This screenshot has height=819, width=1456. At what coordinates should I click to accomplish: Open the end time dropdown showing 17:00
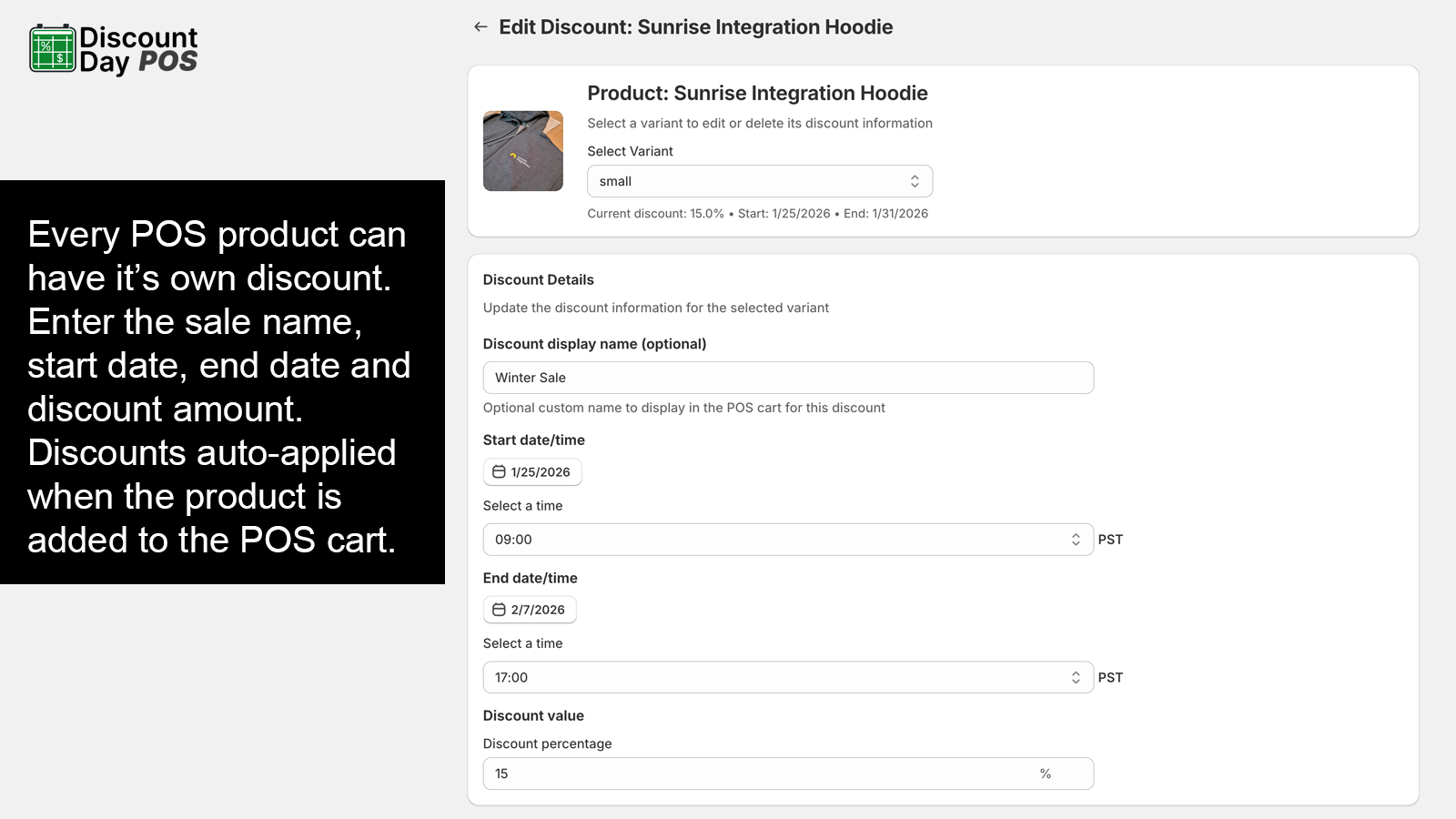click(788, 677)
